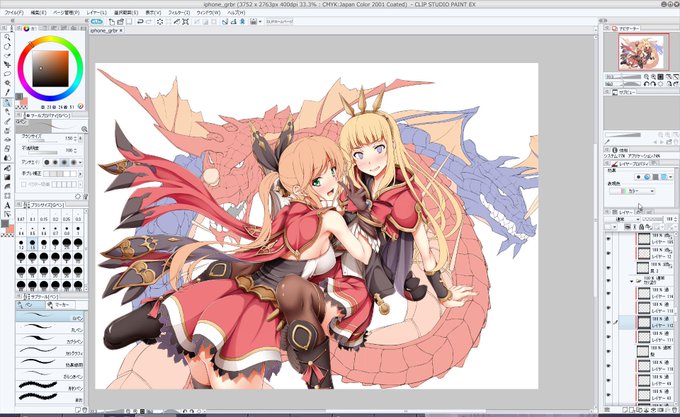Screen dimensions: 680x417
Task: Select the Eraser tool
Action: tap(7, 149)
